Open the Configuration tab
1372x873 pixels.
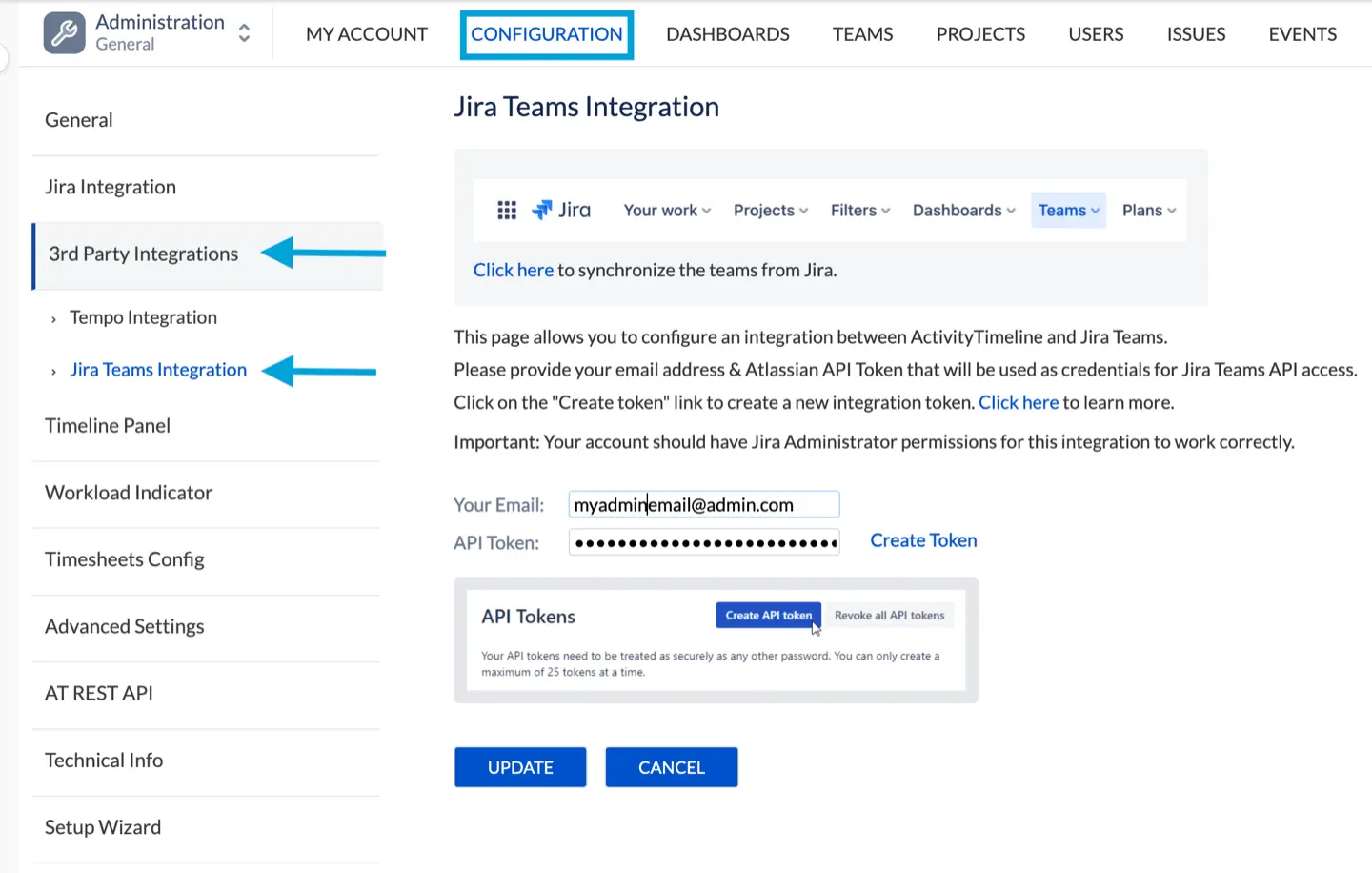point(546,34)
